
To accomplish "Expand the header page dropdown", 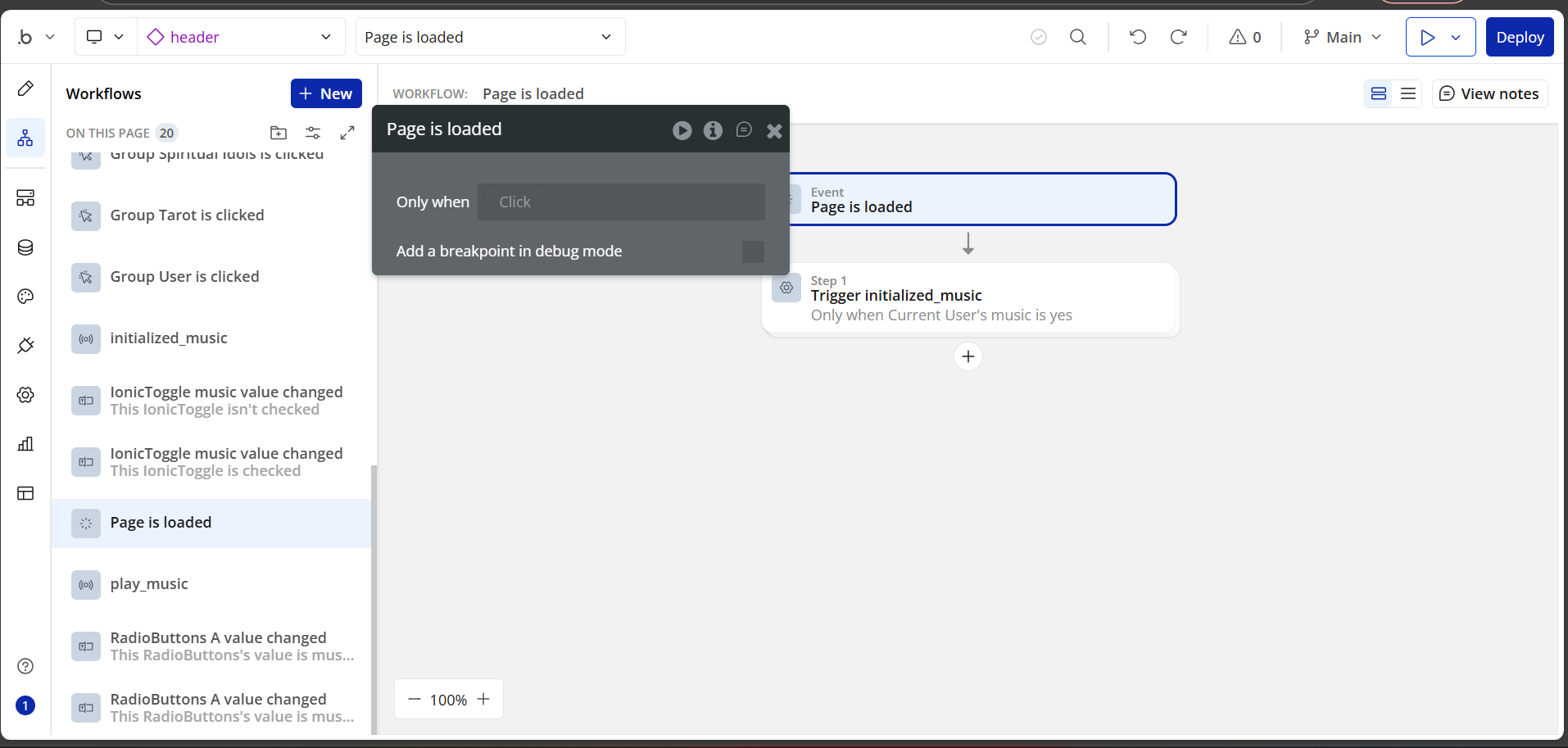I will (241, 37).
